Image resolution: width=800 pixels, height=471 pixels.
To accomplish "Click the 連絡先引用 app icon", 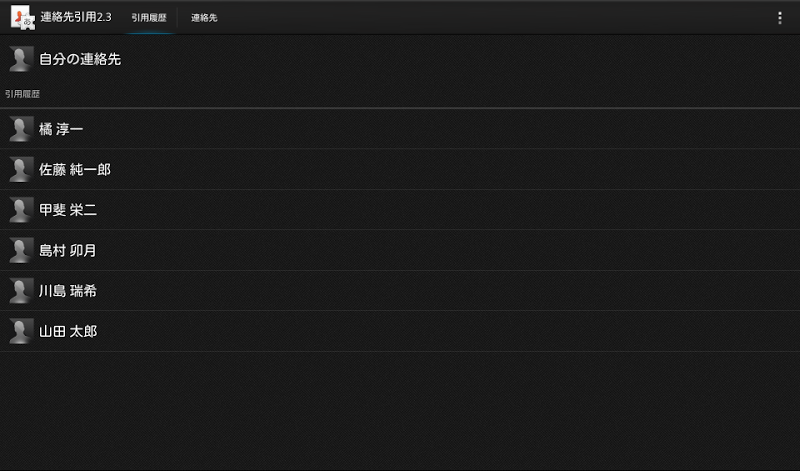I will [22, 17].
